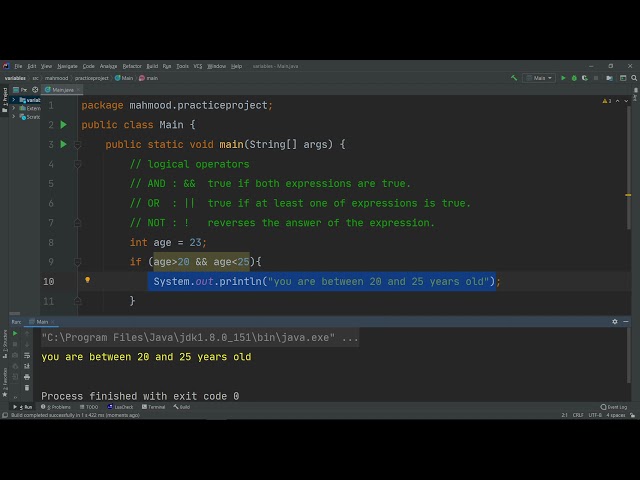Viewport: 640px width, 480px height.
Task: Expand the External Libraries tree node
Action: point(13,108)
